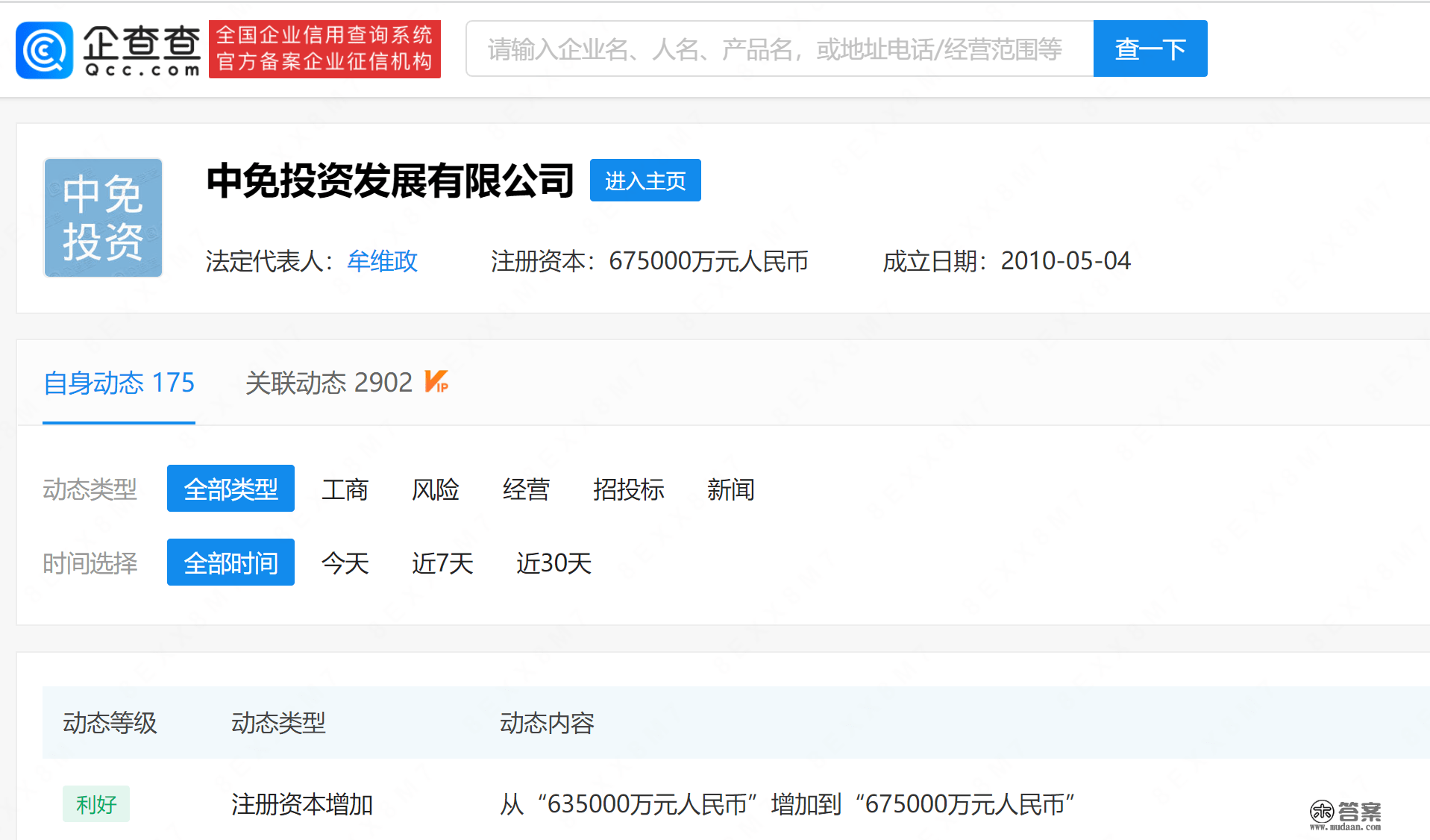Click the 查一下 search button

click(x=1150, y=49)
